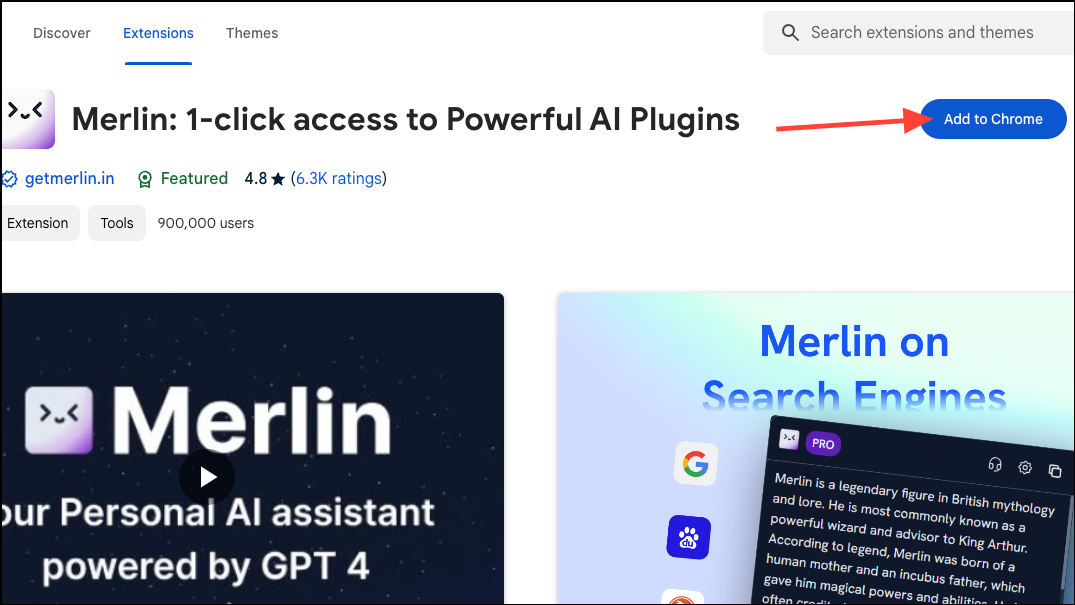Image resolution: width=1075 pixels, height=605 pixels.
Task: Click the Google logo icon
Action: pyautogui.click(x=695, y=464)
